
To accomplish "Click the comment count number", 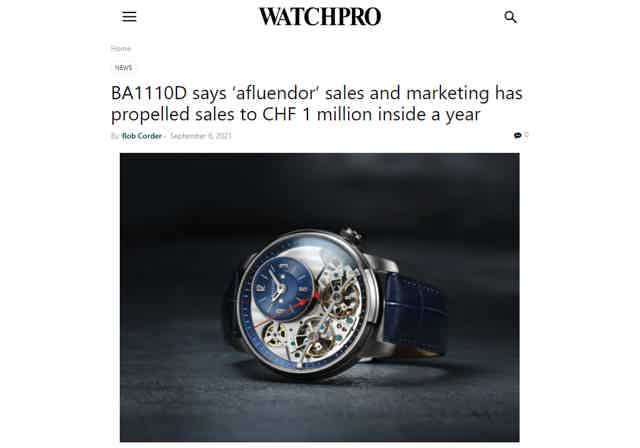I will [527, 135].
